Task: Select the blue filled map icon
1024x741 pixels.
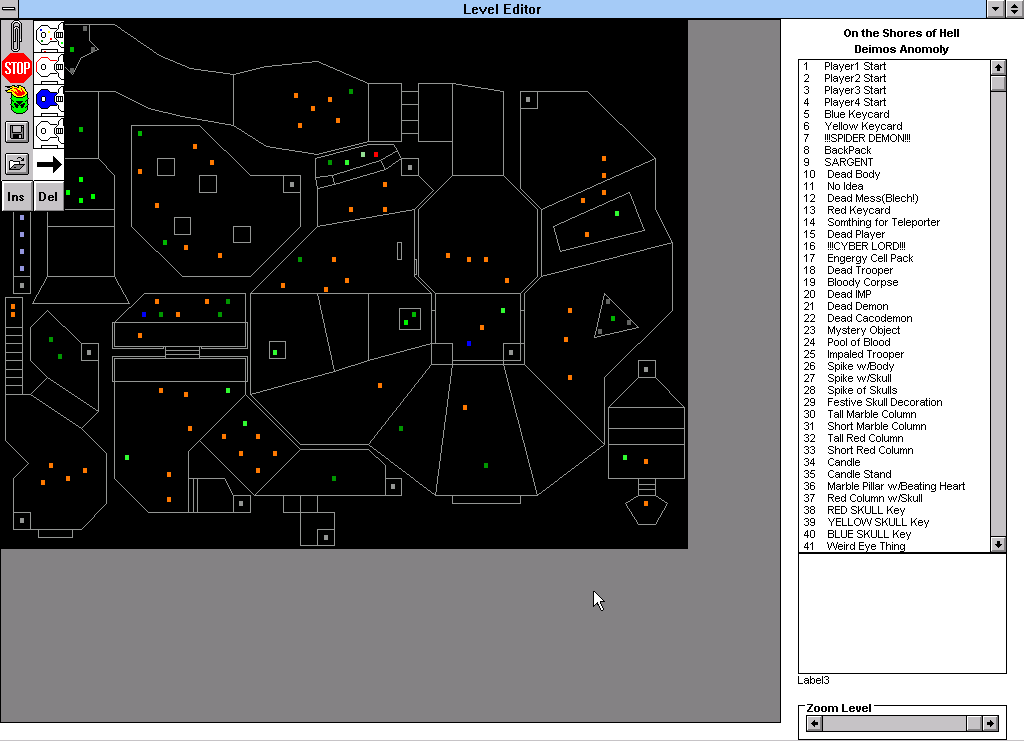Action: point(49,99)
